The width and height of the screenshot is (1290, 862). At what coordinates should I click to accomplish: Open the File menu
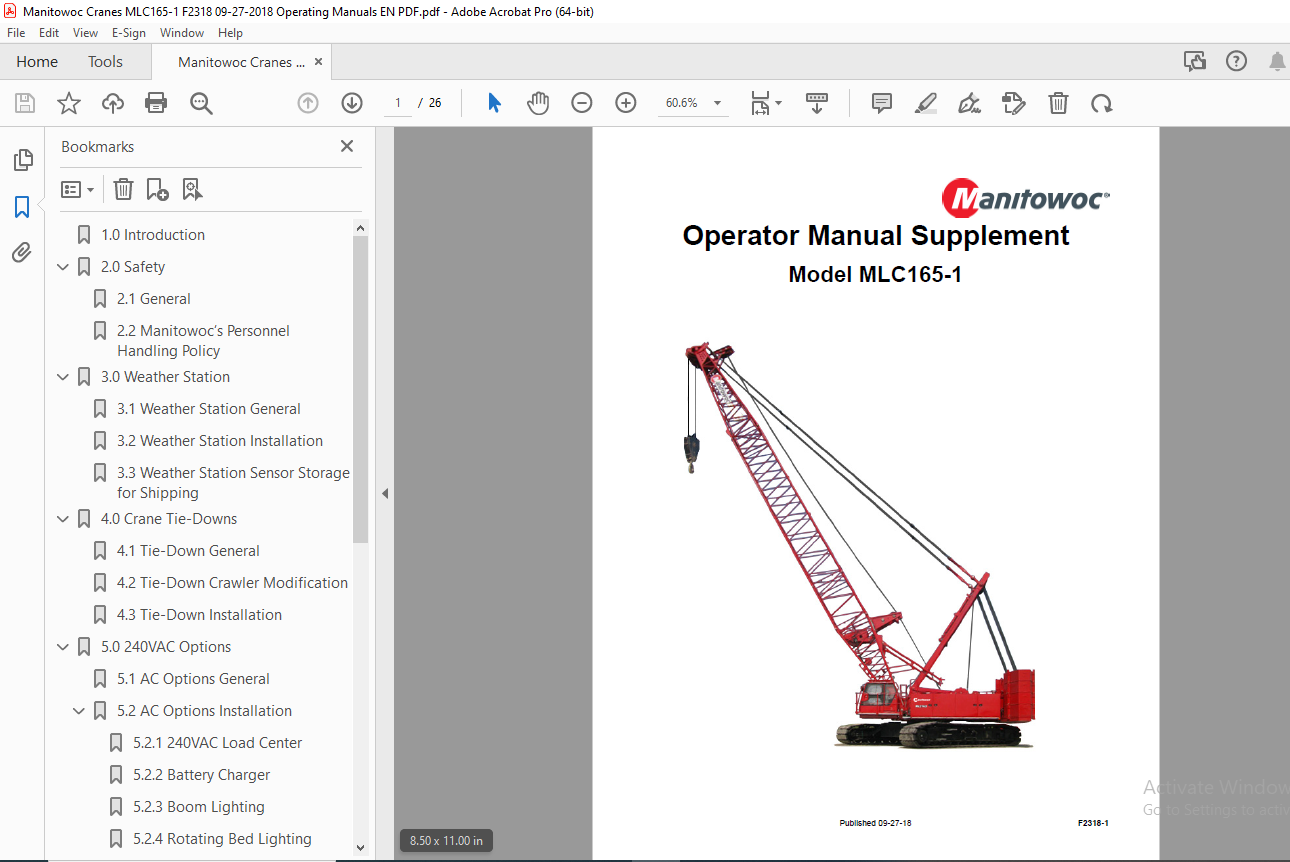(16, 32)
